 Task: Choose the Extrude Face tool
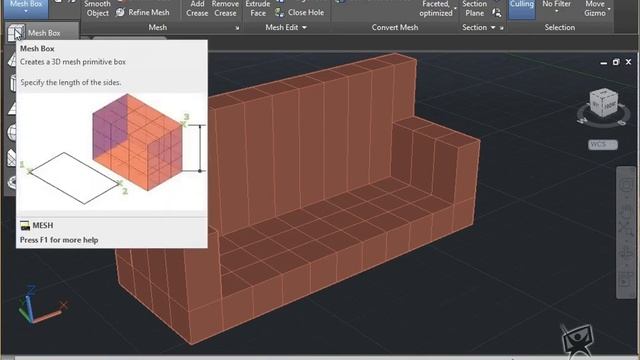[x=258, y=9]
